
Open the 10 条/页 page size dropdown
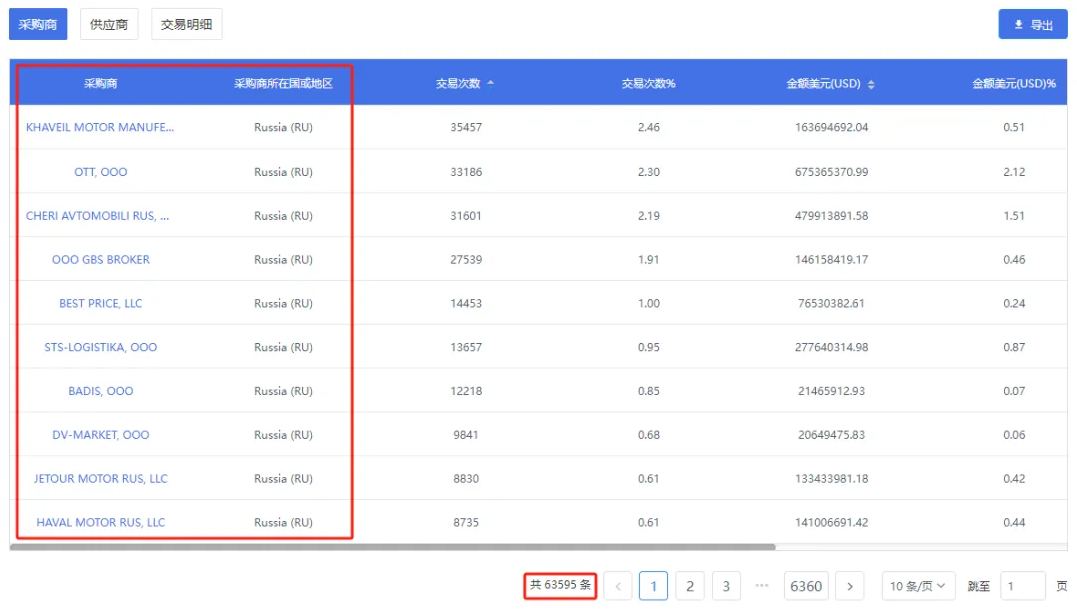point(918,586)
